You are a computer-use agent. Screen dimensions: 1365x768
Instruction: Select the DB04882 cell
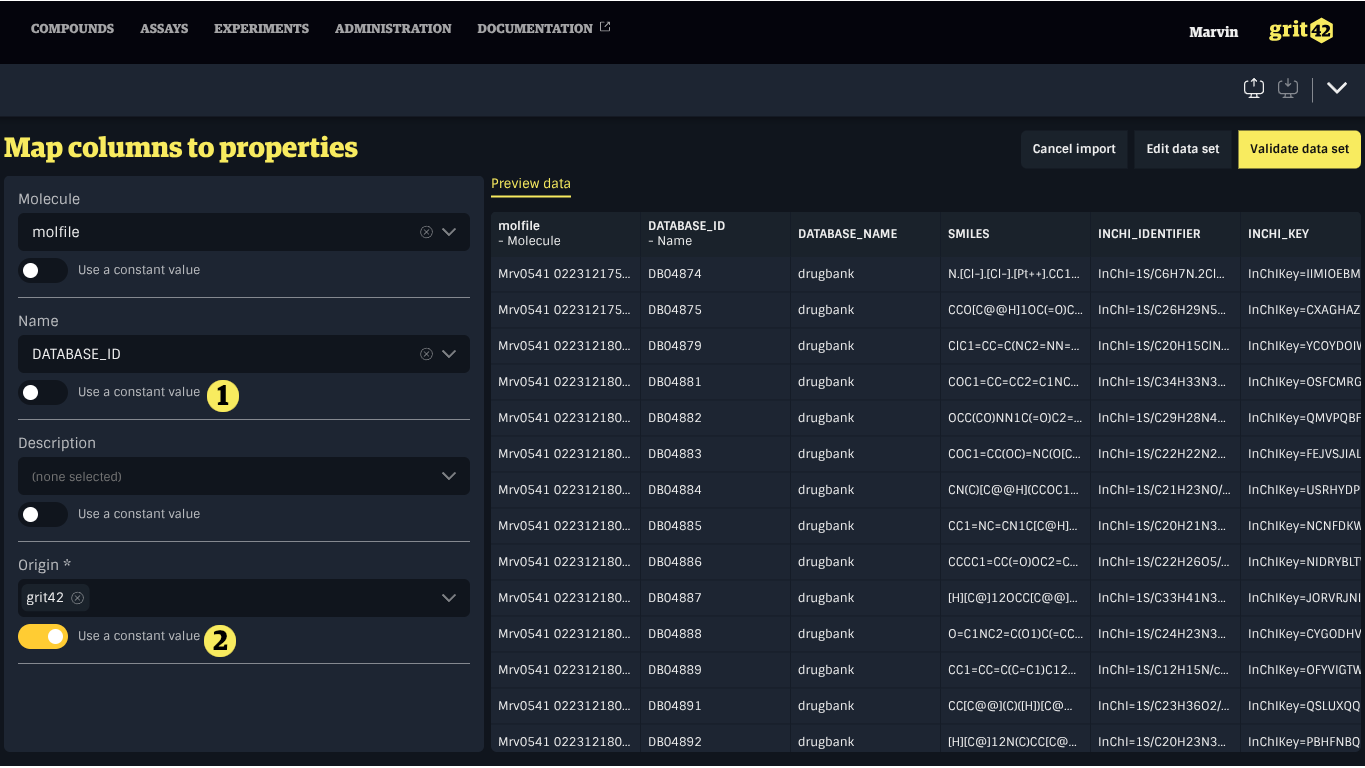click(715, 418)
